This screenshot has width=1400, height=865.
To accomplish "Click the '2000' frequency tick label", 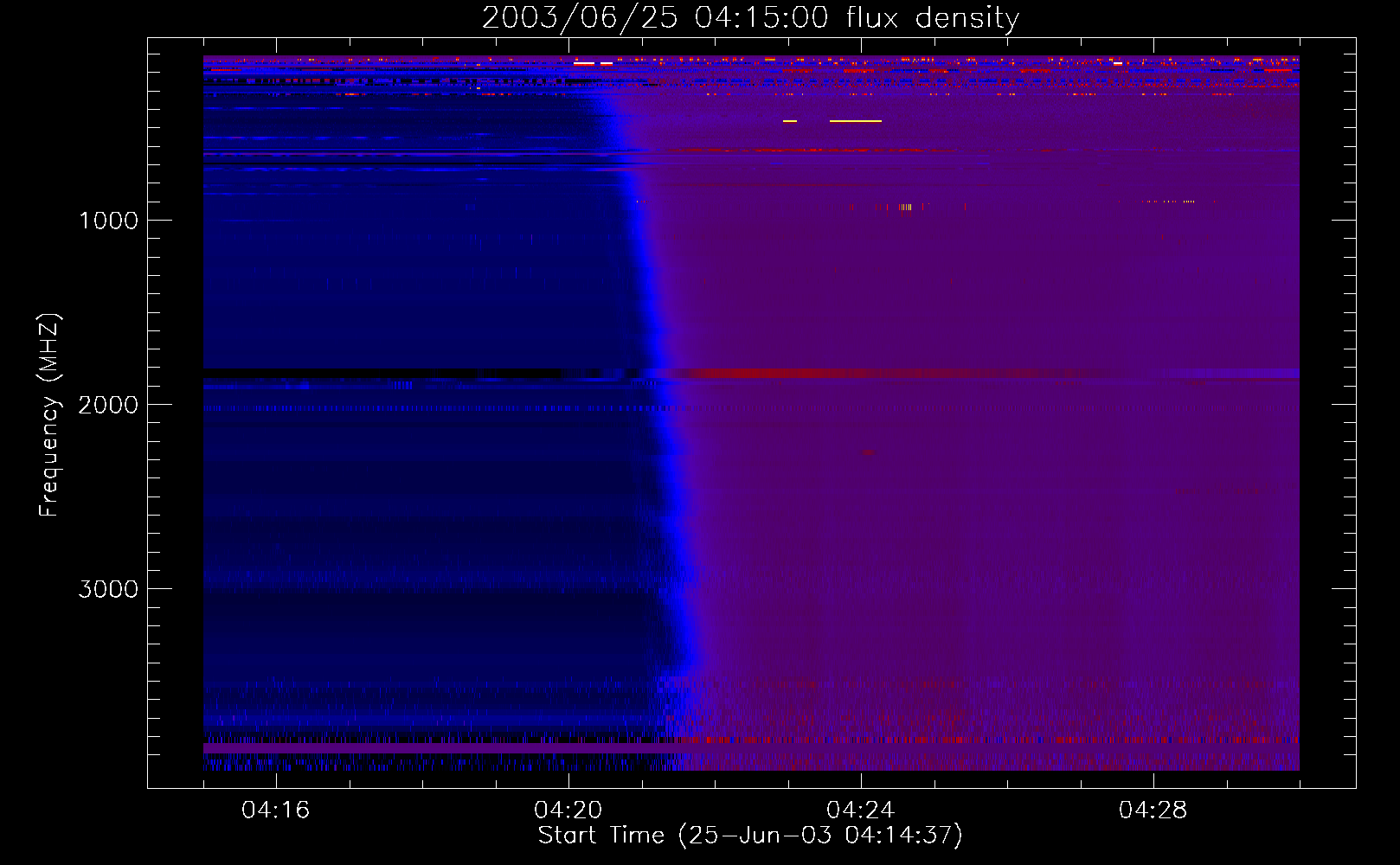I will click(108, 404).
